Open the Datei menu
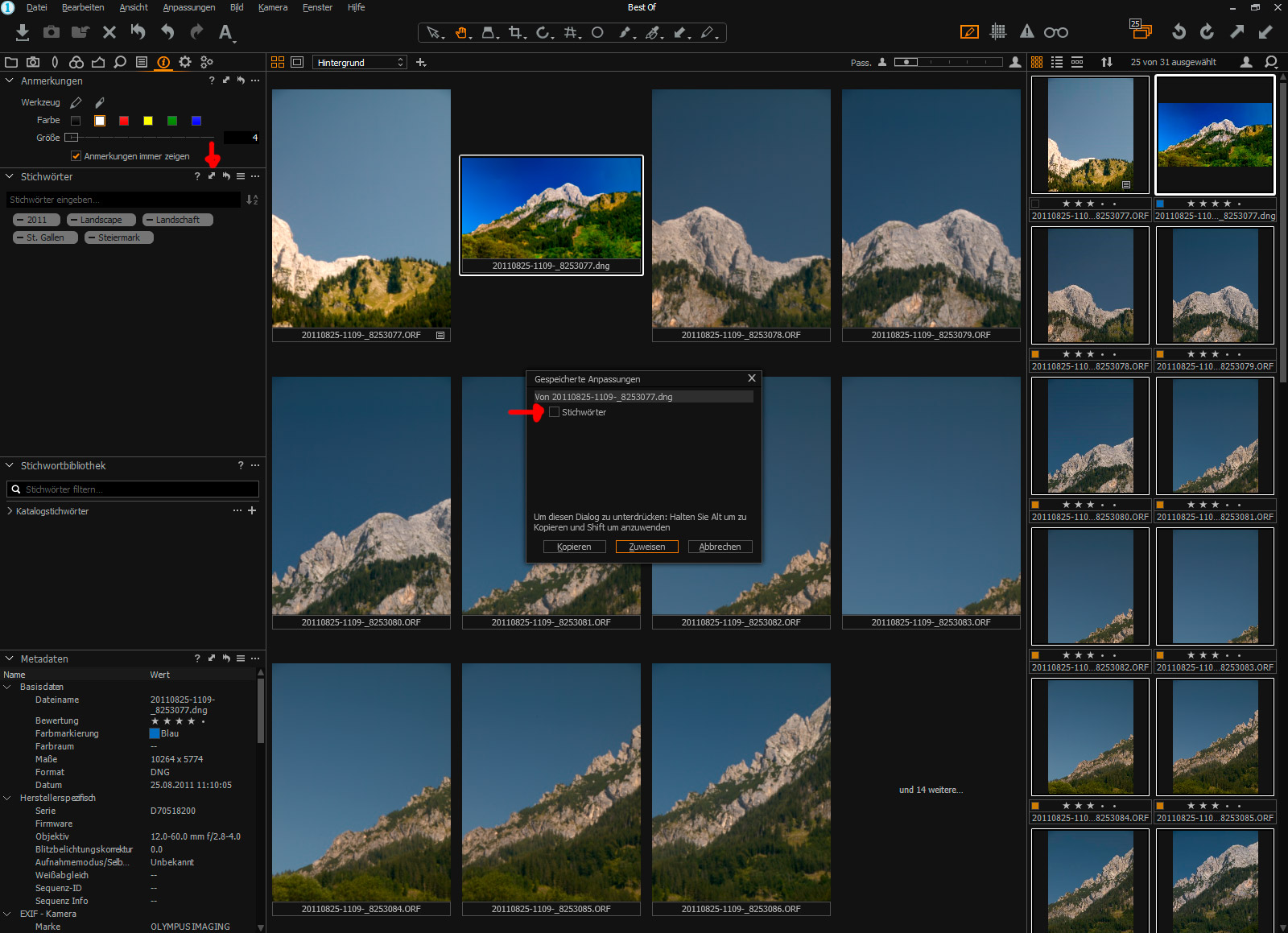 click(37, 7)
